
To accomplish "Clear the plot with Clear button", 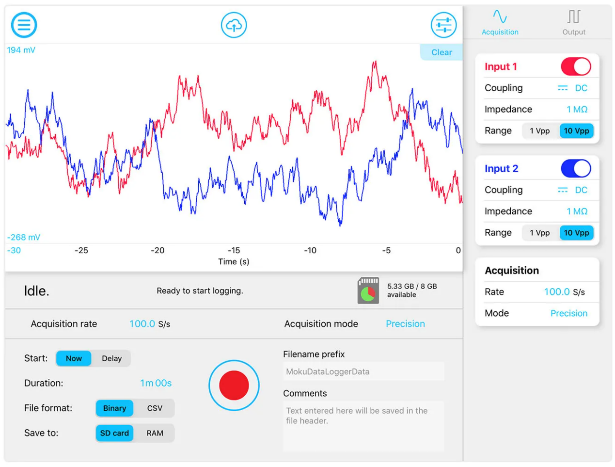I will tap(441, 52).
